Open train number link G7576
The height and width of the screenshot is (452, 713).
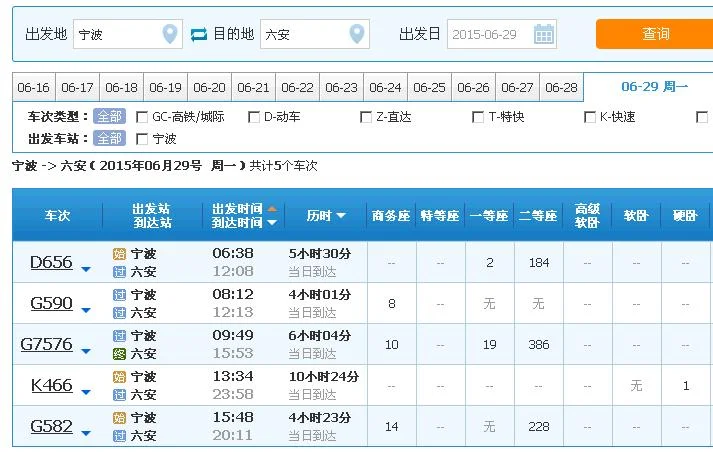[x=46, y=344]
